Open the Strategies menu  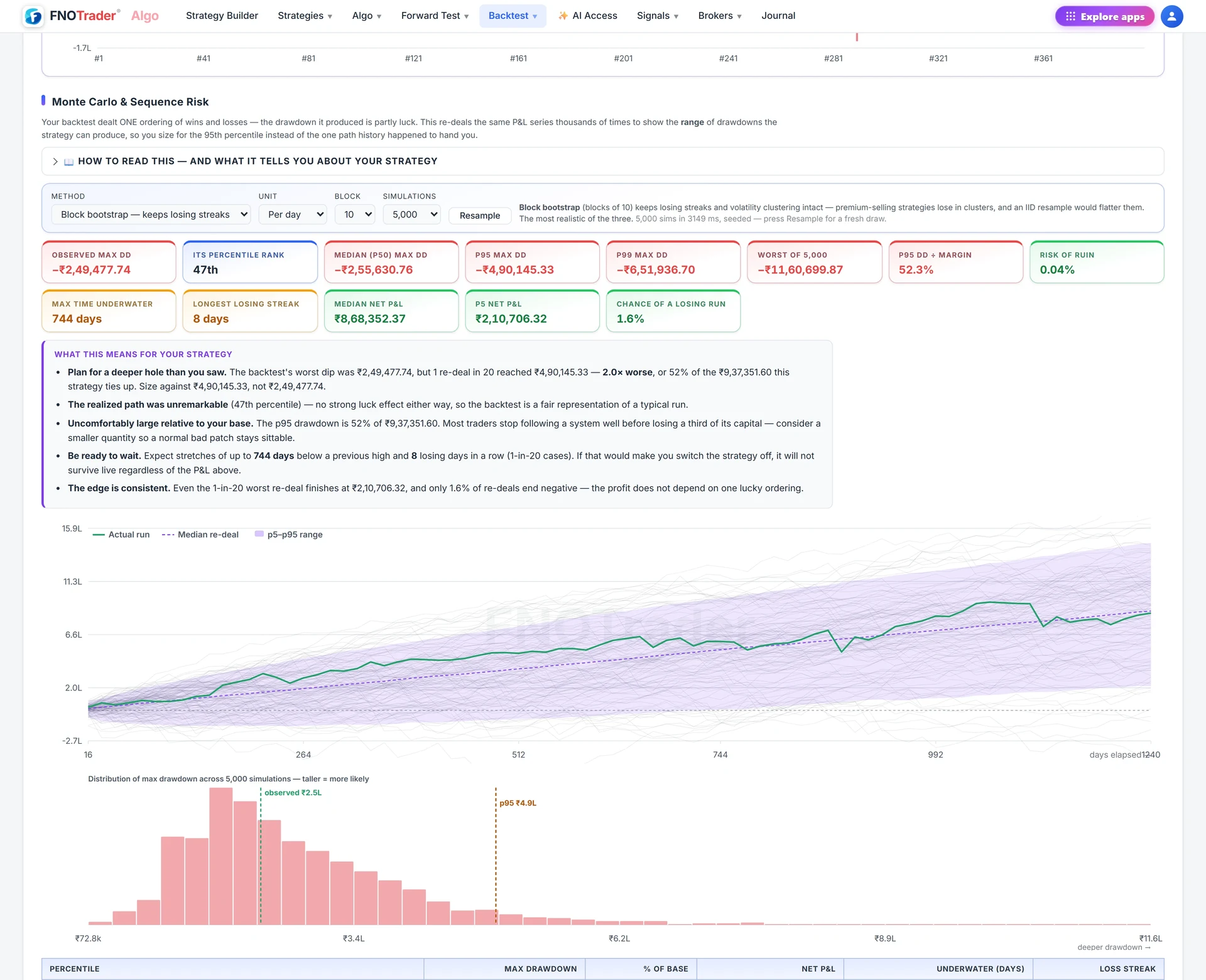pos(305,16)
